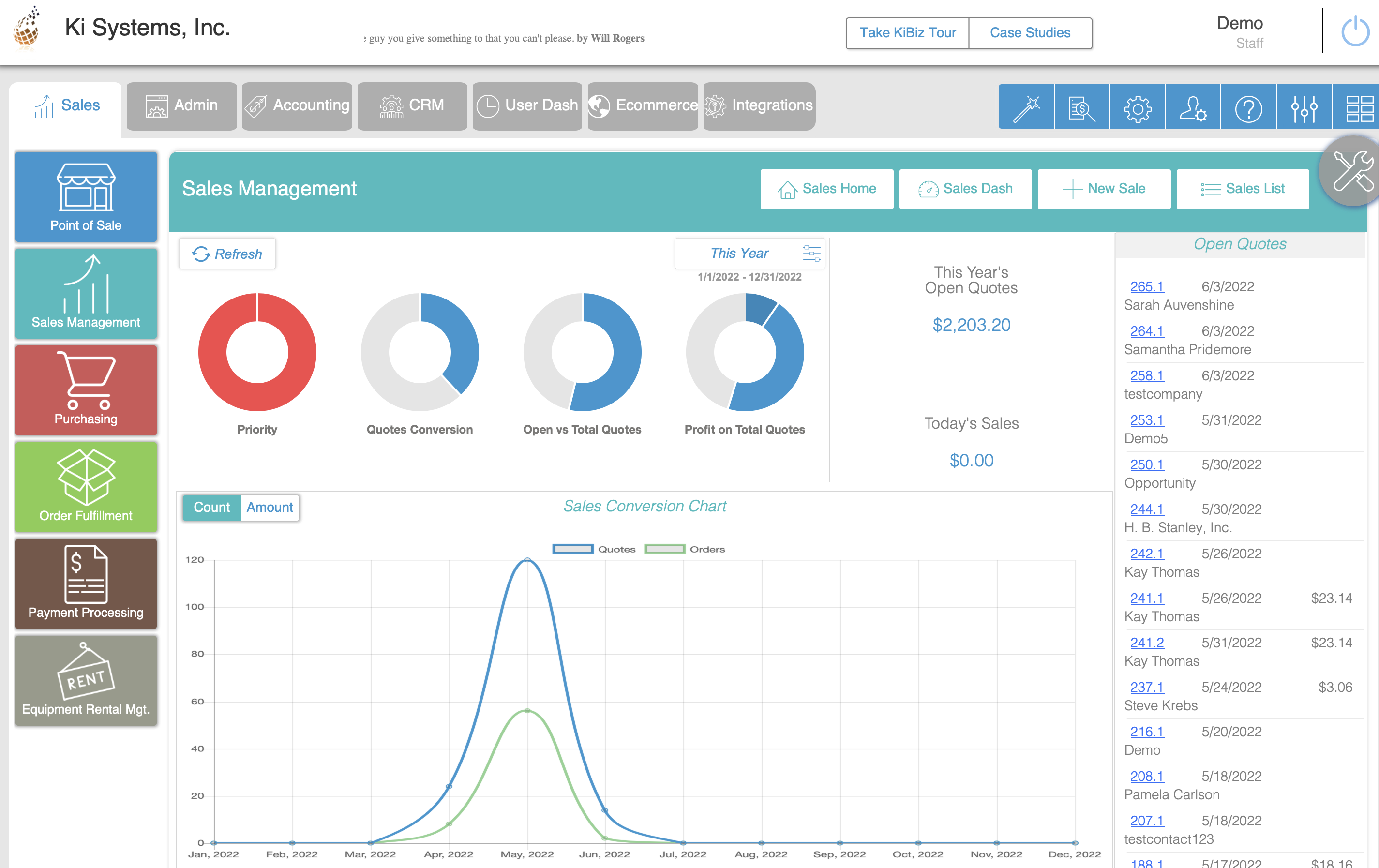This screenshot has width=1379, height=868.
Task: Open the Point of Sale module
Action: pos(86,196)
